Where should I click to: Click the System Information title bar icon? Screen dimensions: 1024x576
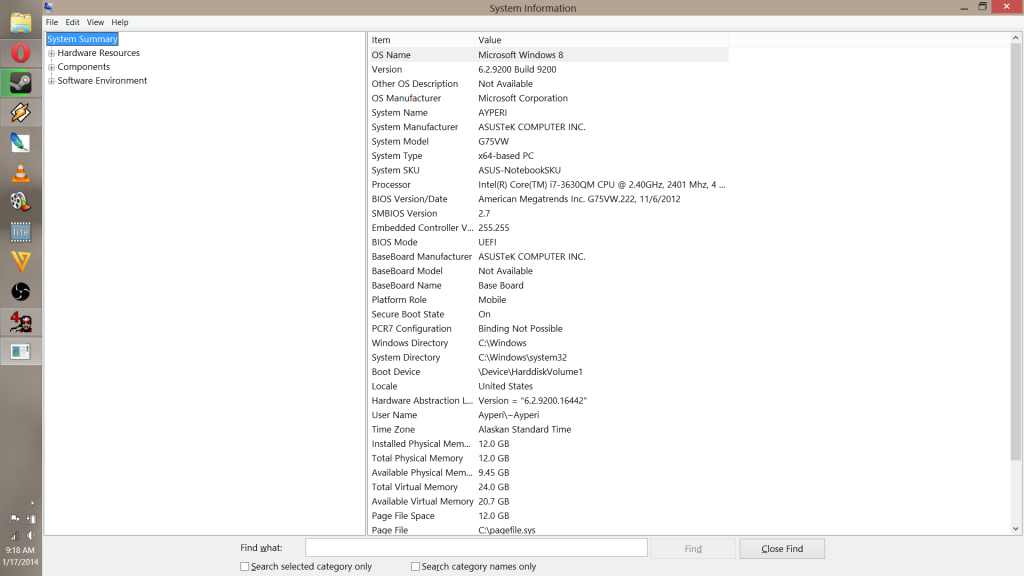click(x=48, y=7)
